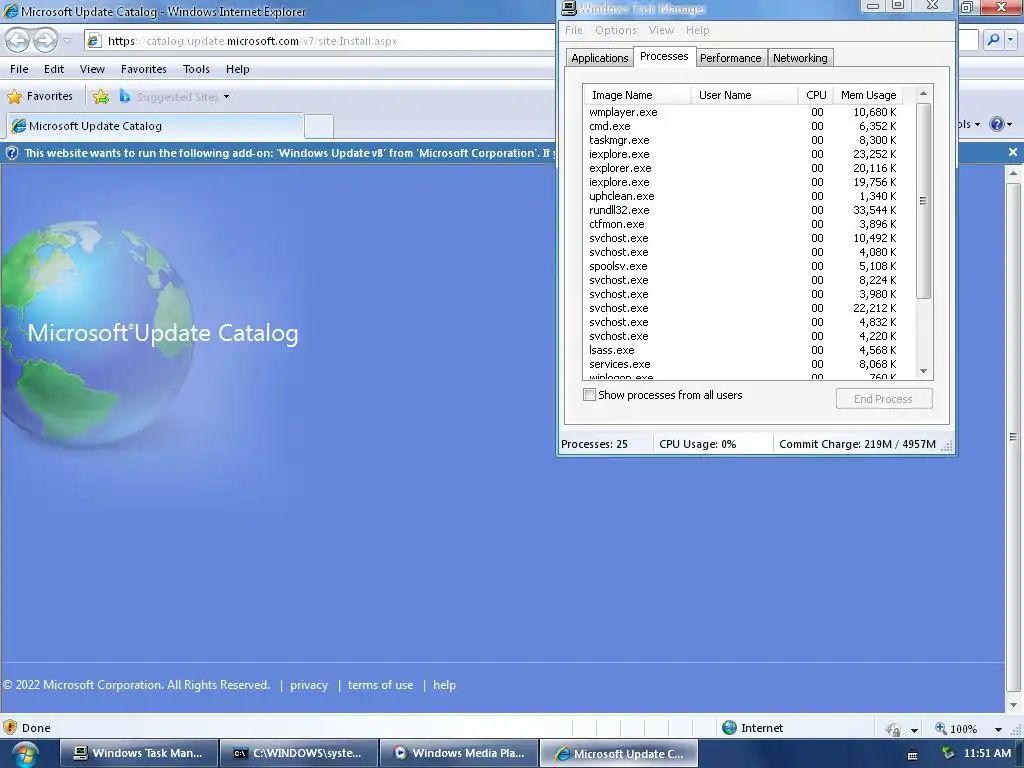Viewport: 1024px width, 768px height.
Task: Click the Start button orb
Action: click(x=24, y=754)
